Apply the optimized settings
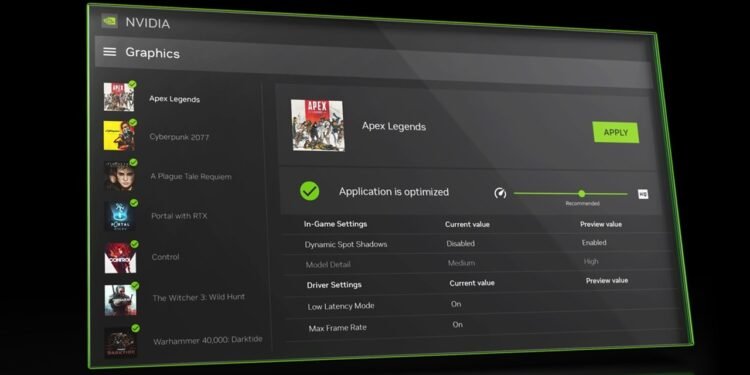 (616, 132)
